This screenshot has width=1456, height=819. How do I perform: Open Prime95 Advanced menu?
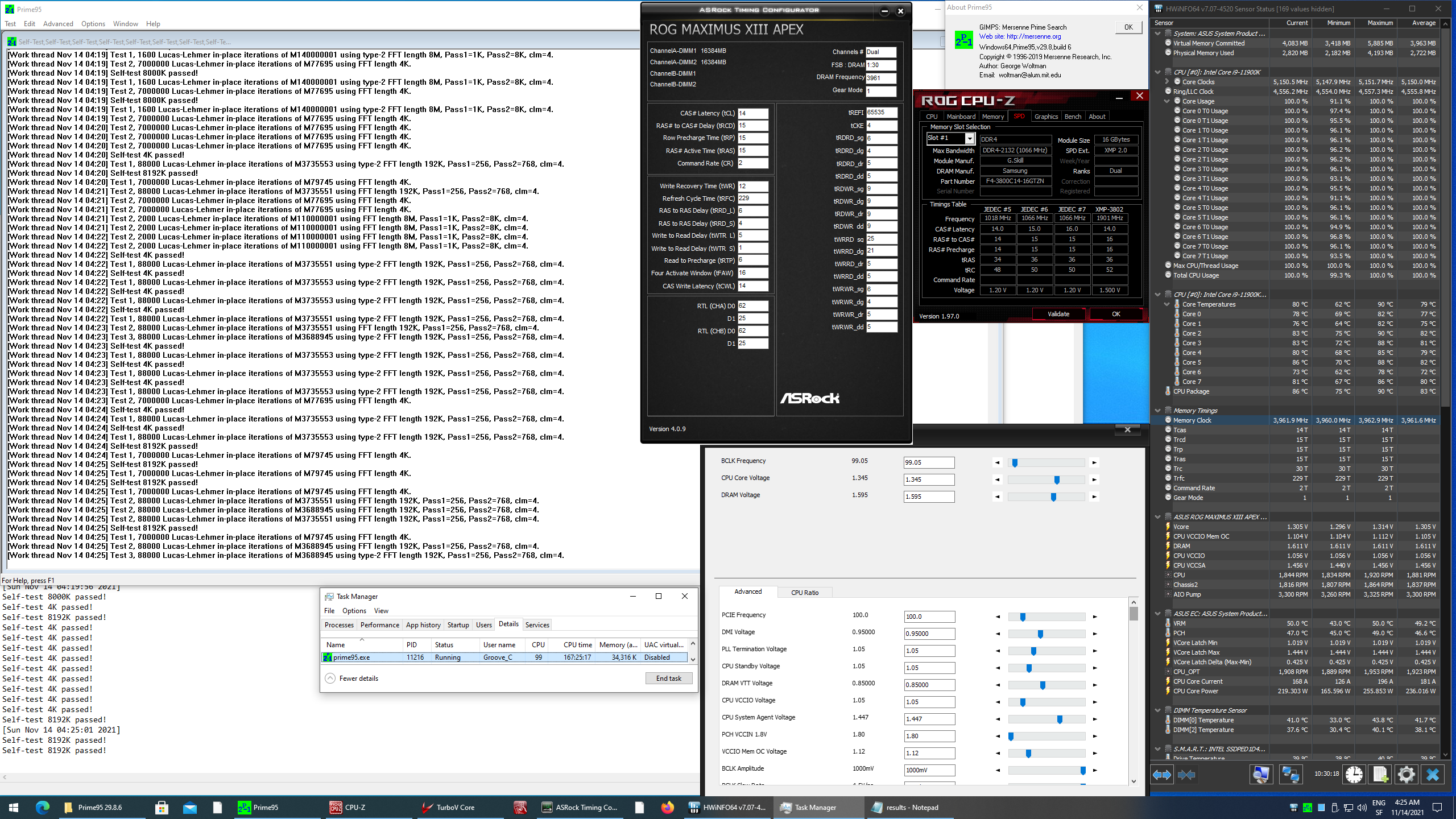click(x=58, y=24)
